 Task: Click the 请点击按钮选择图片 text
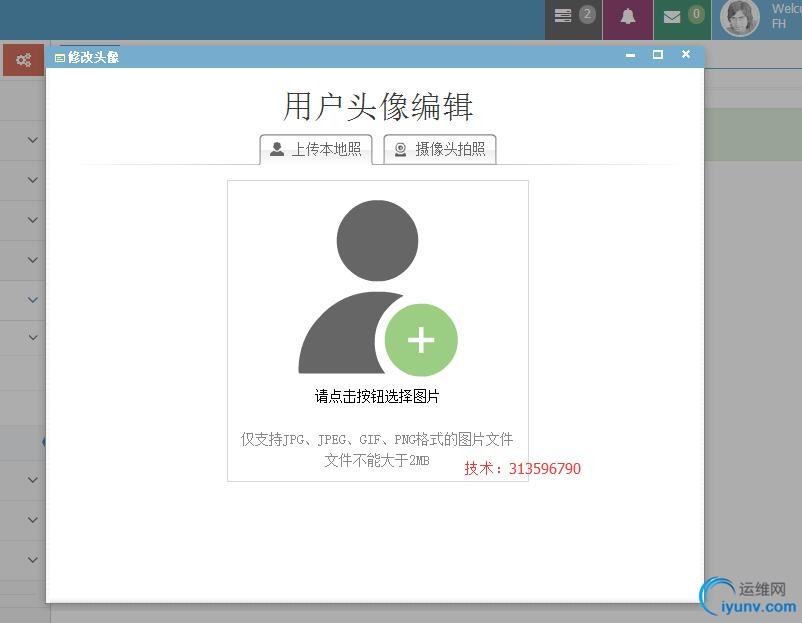point(377,396)
